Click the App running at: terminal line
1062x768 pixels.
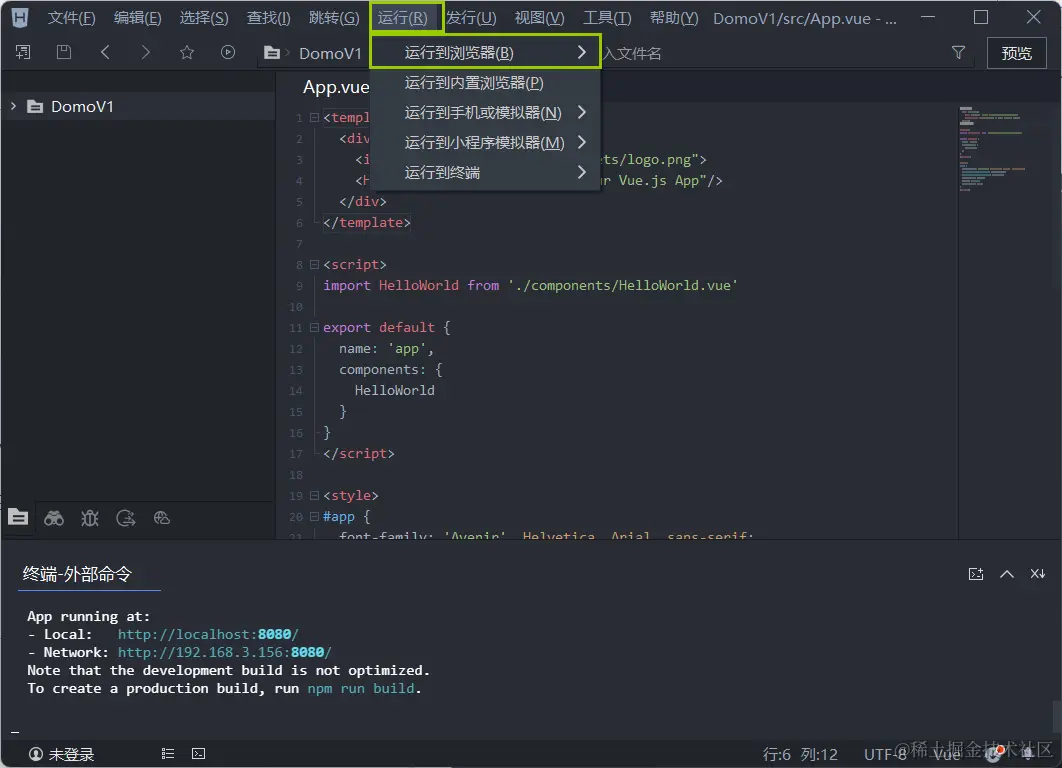(89, 616)
